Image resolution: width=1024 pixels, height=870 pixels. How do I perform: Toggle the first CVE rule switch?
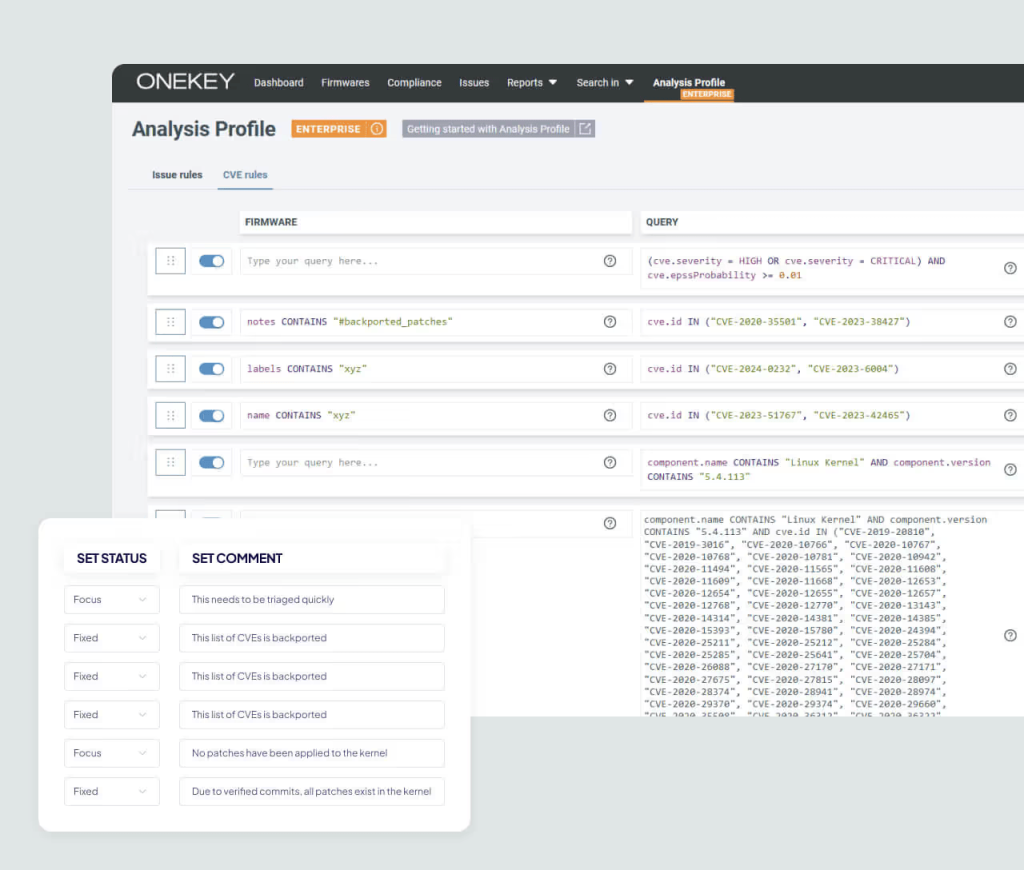(211, 261)
